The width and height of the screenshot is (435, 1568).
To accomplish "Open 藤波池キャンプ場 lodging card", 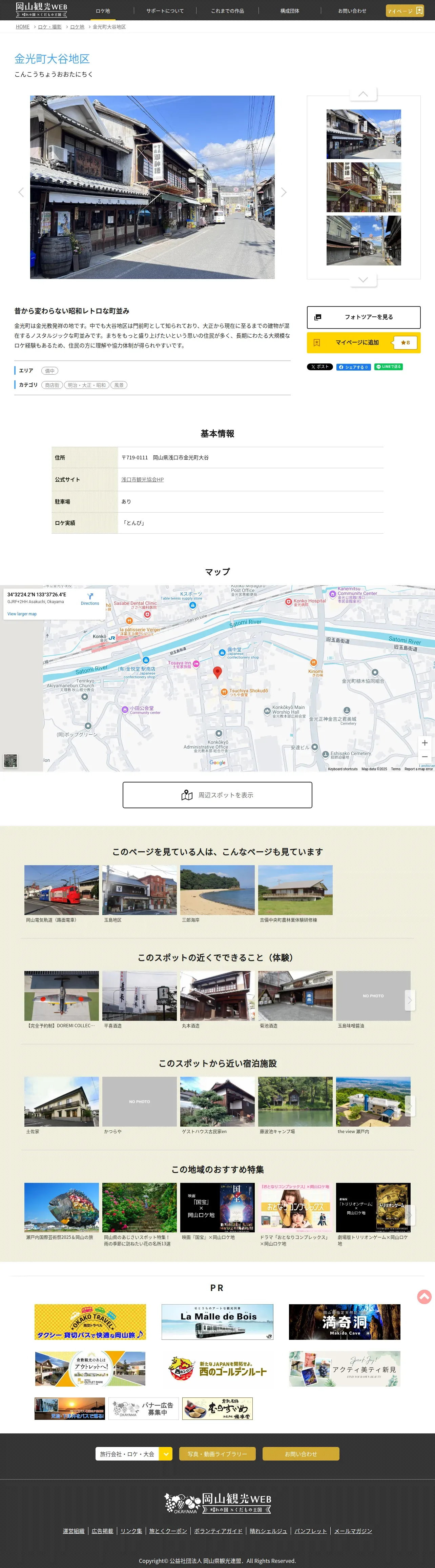I will [295, 1106].
